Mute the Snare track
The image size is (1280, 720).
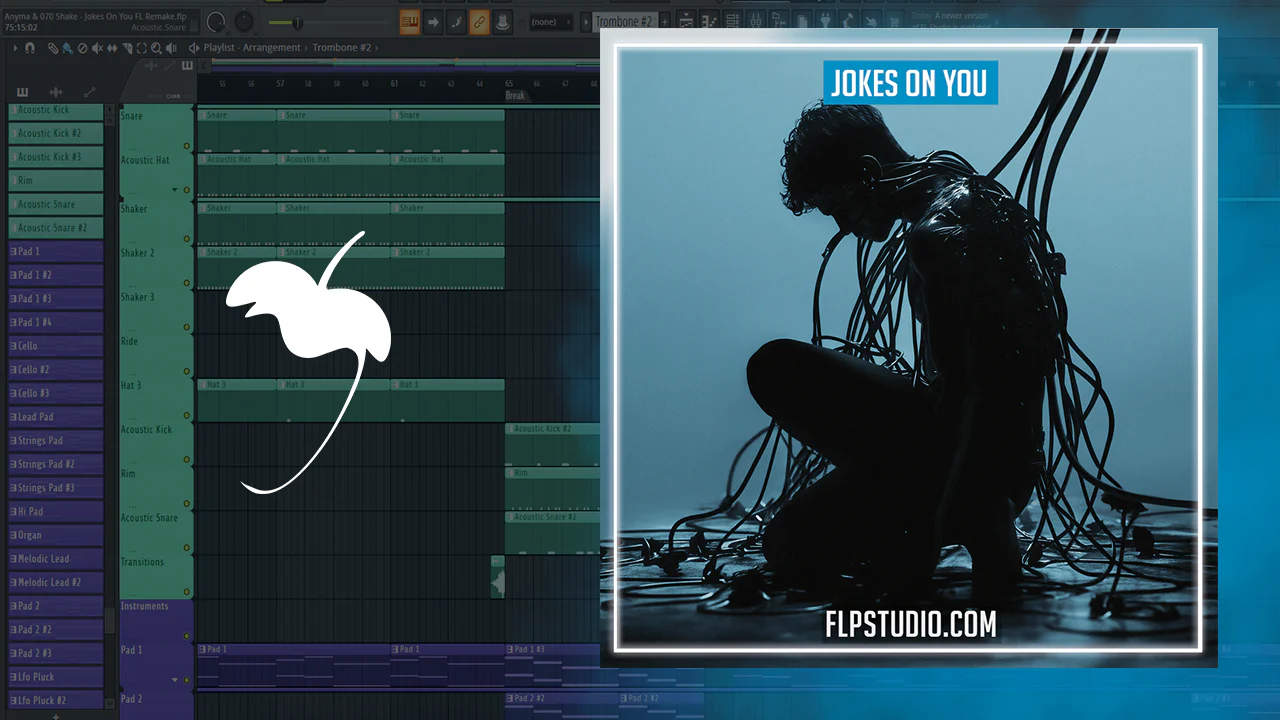point(186,146)
